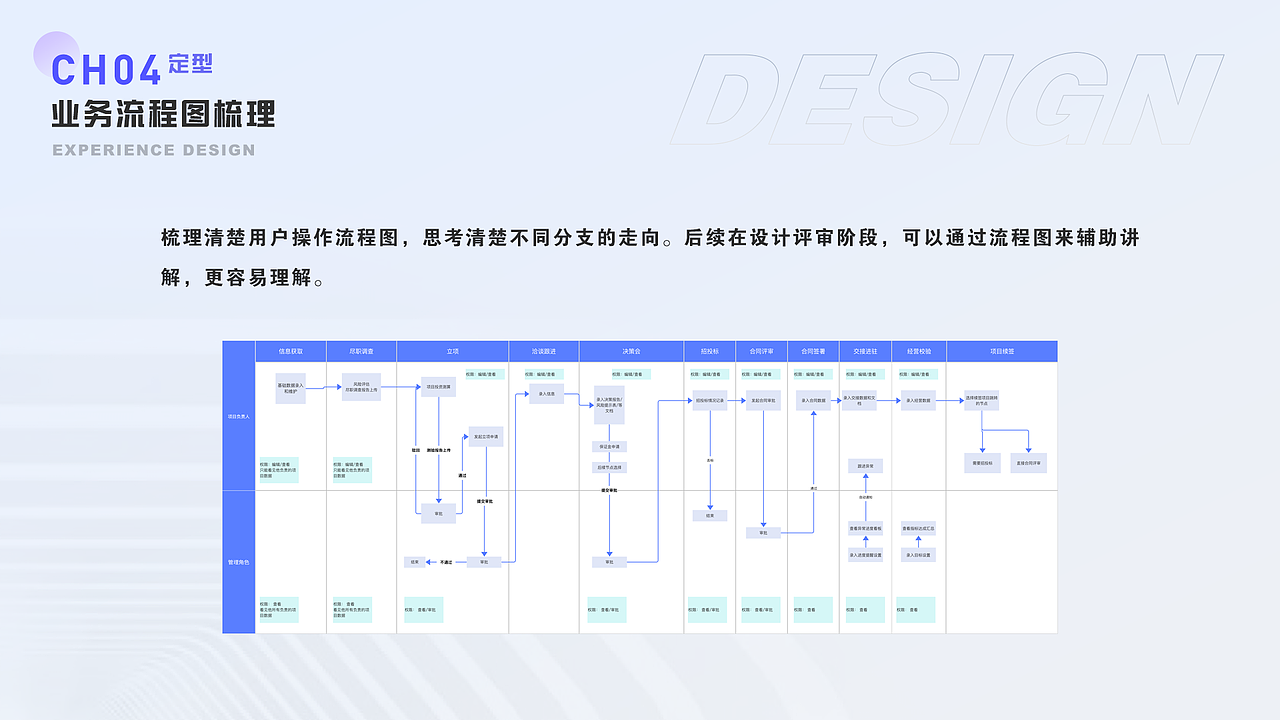Viewport: 1280px width, 720px height.
Task: Click the 保证金申请 node
Action: tap(609, 446)
